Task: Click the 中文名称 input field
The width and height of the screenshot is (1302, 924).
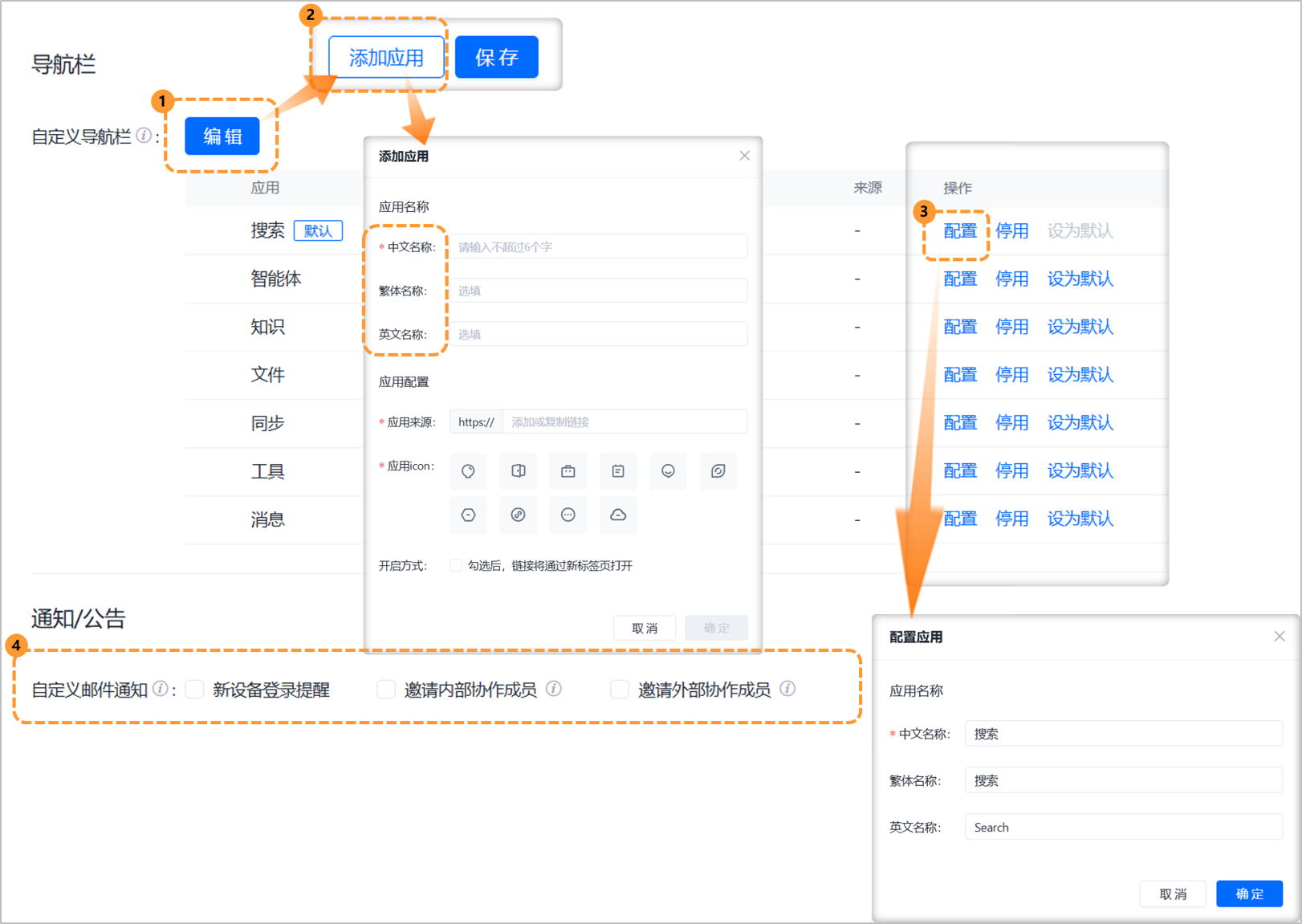Action: click(598, 246)
